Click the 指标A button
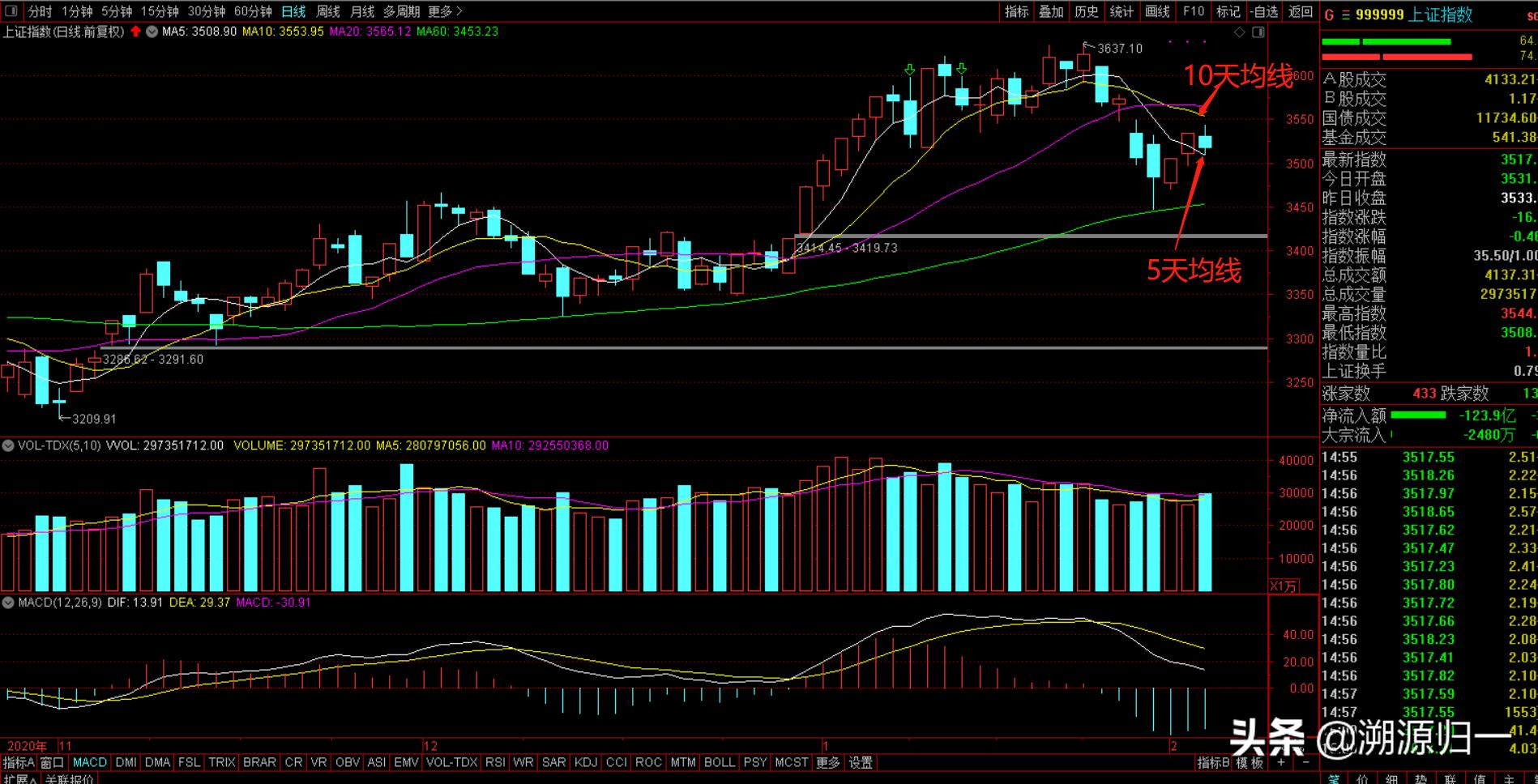 [x=19, y=763]
